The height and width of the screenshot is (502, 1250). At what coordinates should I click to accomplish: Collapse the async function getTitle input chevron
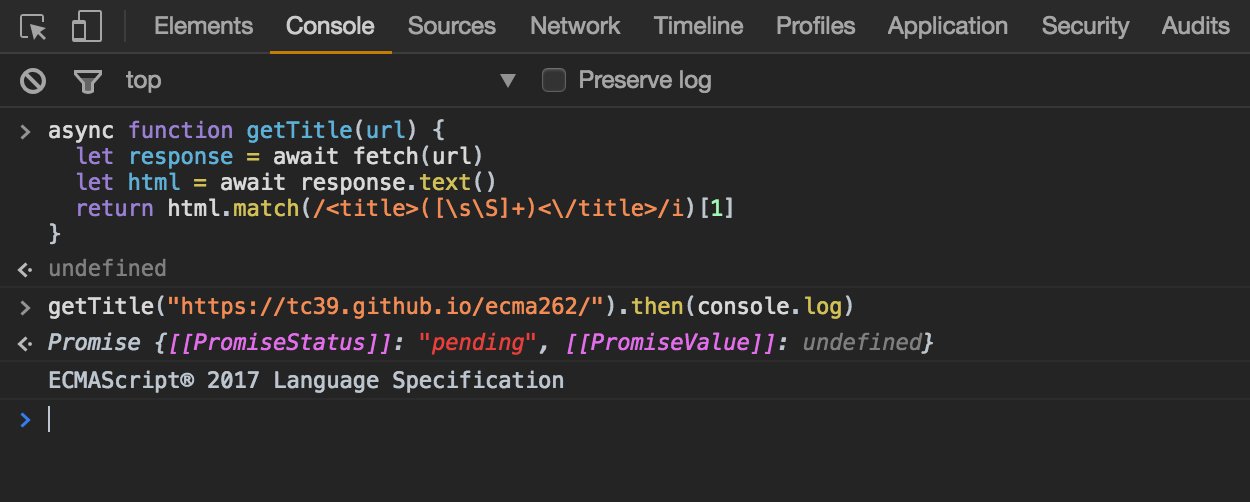point(26,131)
